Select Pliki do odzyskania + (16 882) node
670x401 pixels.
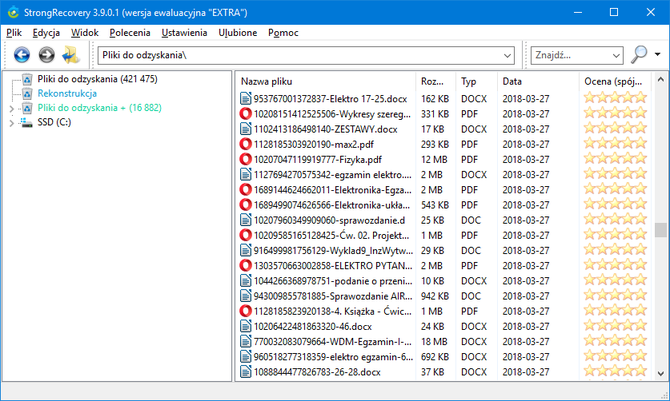click(100, 108)
